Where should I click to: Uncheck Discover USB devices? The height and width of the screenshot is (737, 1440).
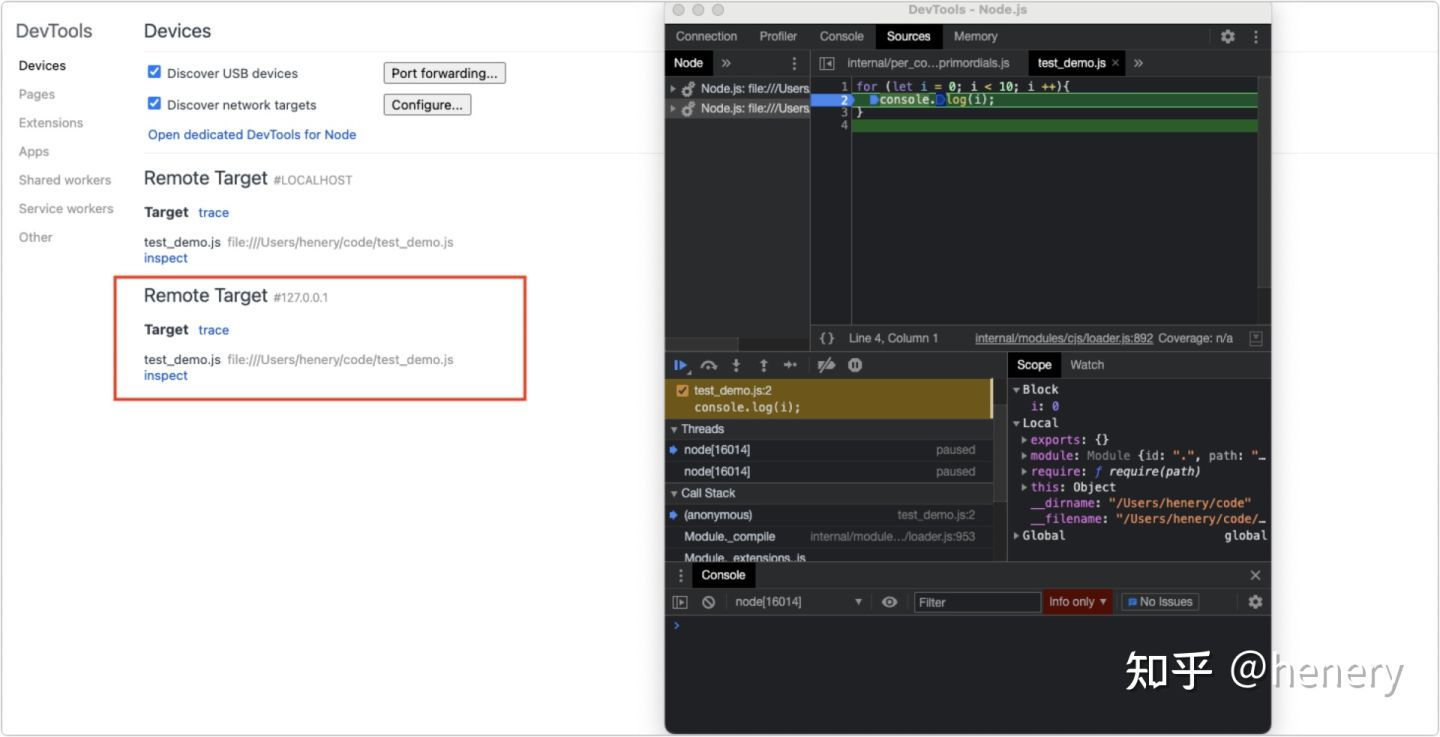(154, 72)
